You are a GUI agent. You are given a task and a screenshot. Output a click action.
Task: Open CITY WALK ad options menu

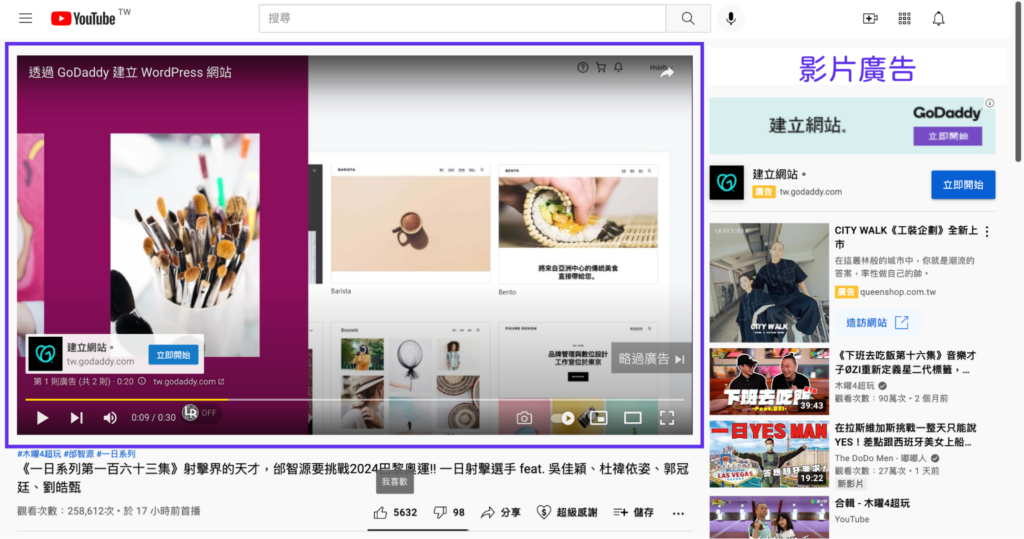[x=987, y=231]
